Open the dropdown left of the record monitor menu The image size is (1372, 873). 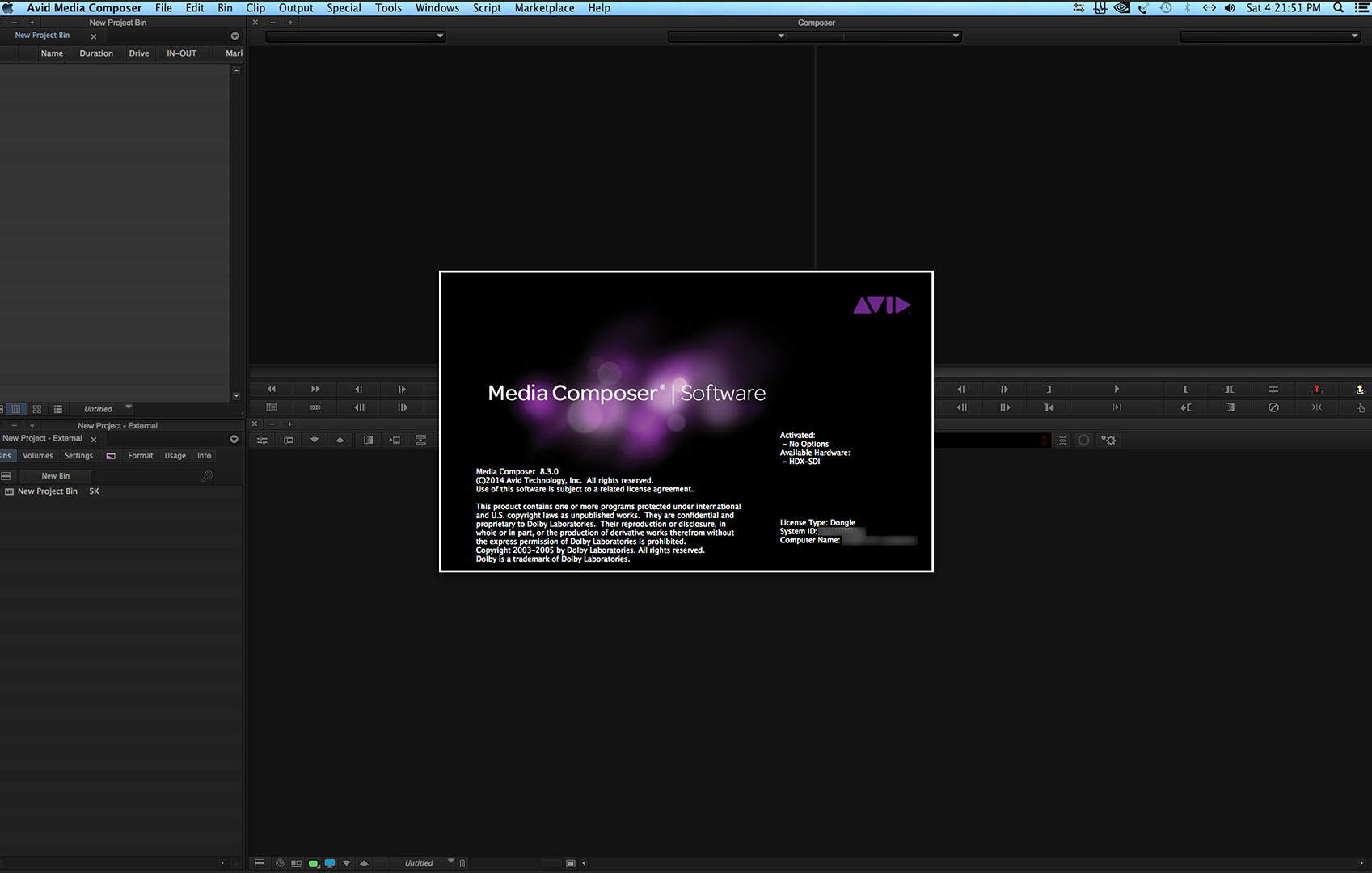[x=727, y=36]
